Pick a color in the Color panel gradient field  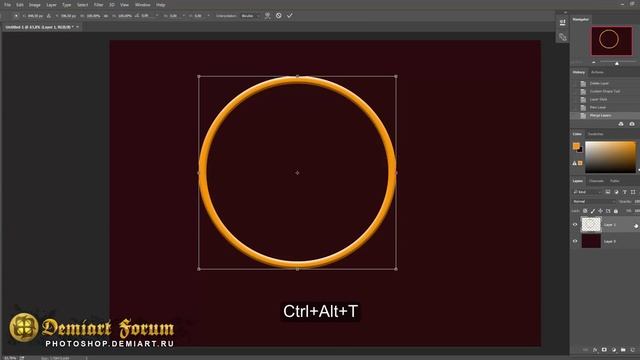[x=611, y=157]
